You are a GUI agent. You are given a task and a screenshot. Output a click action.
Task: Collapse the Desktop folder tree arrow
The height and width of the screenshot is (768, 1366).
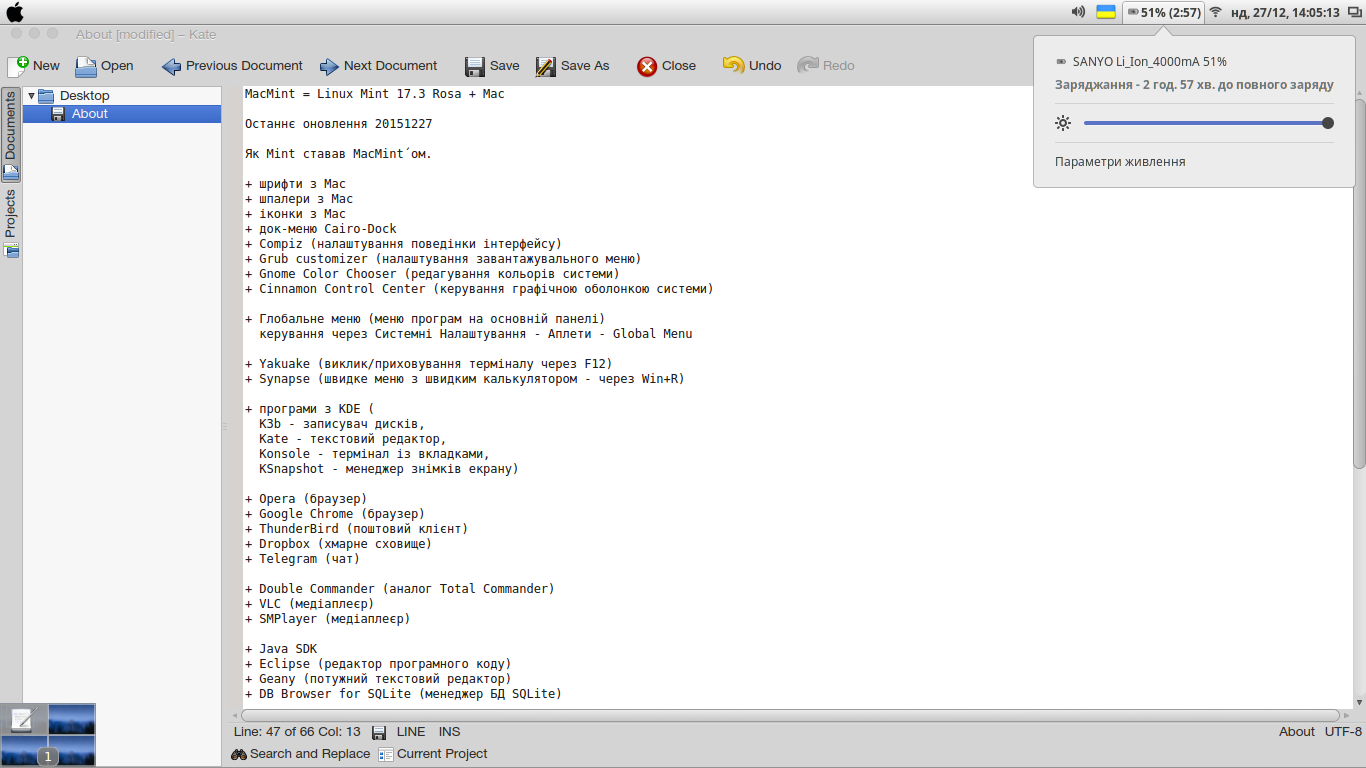click(x=31, y=96)
